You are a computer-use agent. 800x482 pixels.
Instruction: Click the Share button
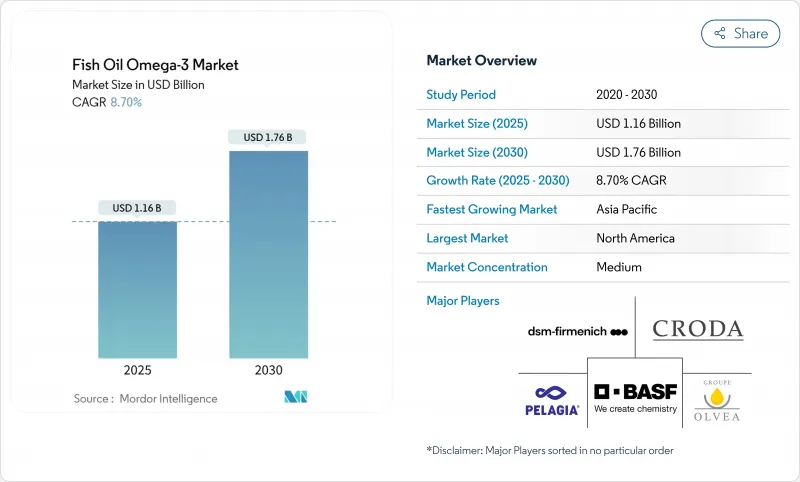tap(740, 33)
